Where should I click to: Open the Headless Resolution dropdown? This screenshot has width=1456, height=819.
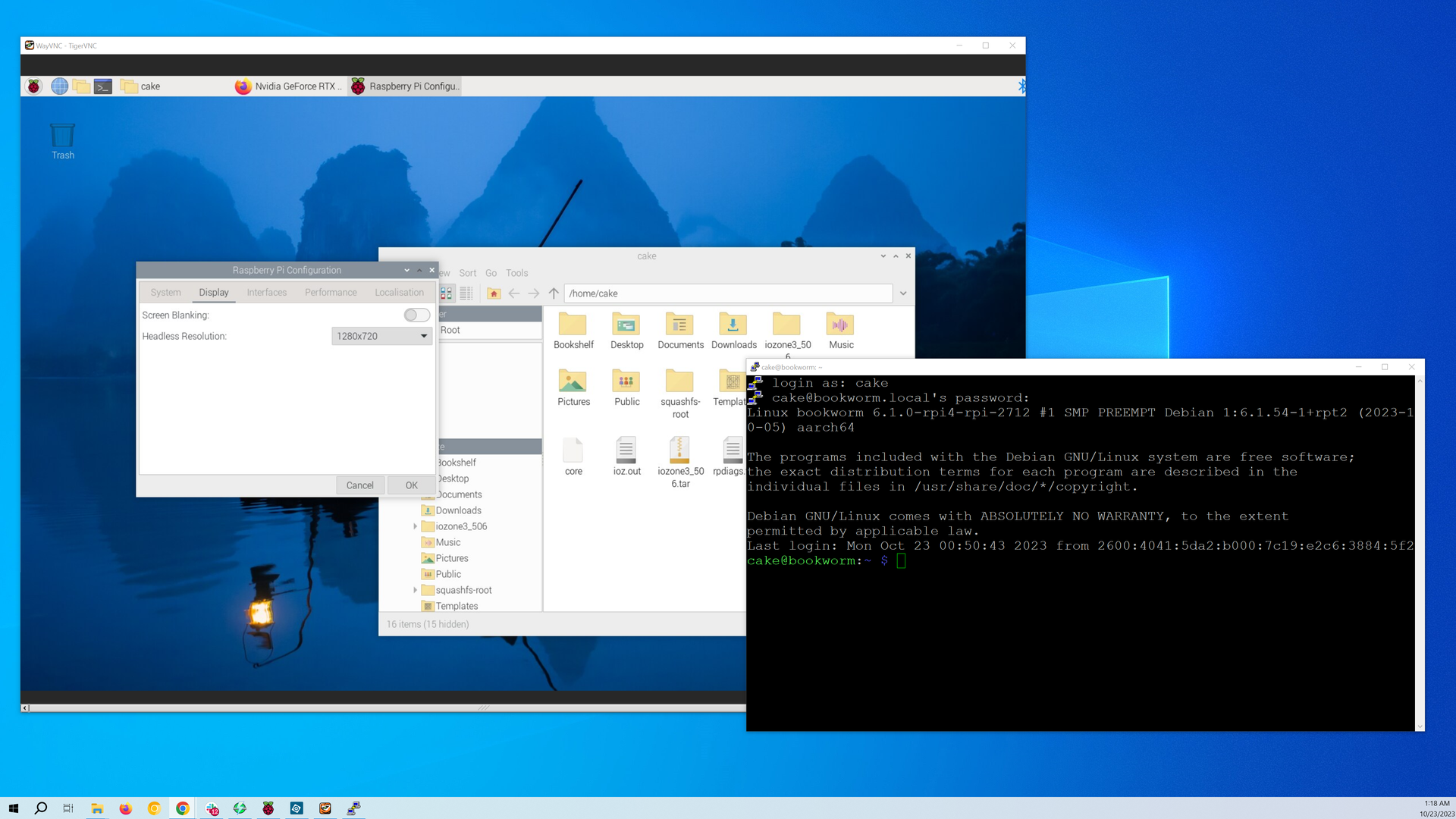381,336
